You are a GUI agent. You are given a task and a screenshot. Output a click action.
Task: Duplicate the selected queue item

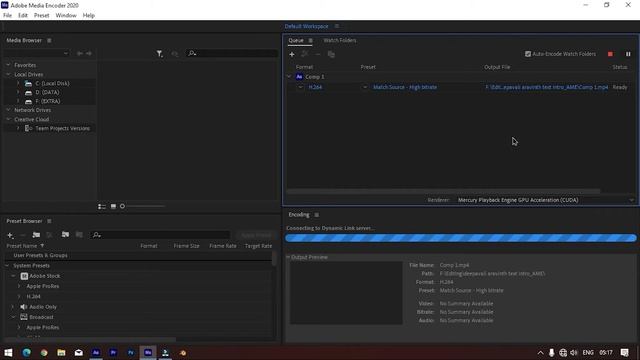[331, 54]
